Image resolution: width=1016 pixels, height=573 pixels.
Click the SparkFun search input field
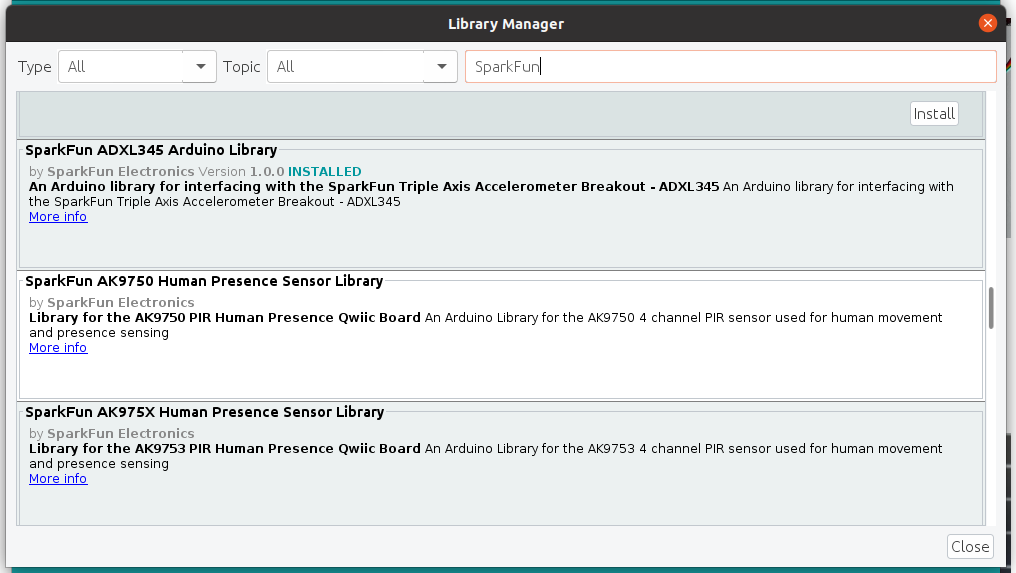point(730,67)
